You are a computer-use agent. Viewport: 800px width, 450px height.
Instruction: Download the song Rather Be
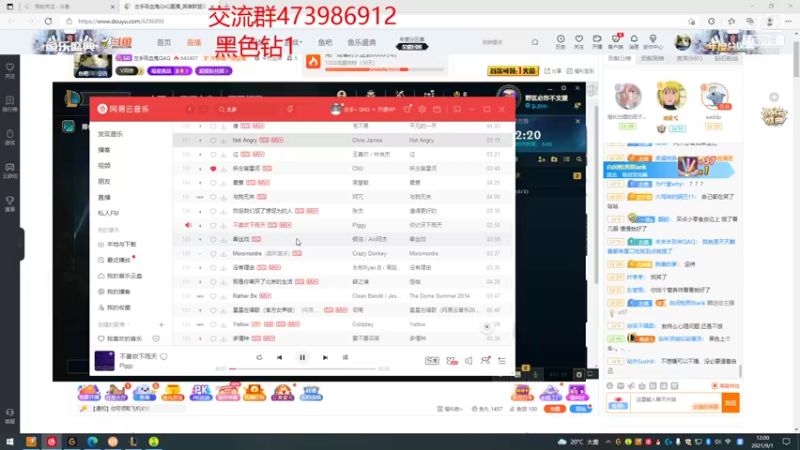[223, 296]
